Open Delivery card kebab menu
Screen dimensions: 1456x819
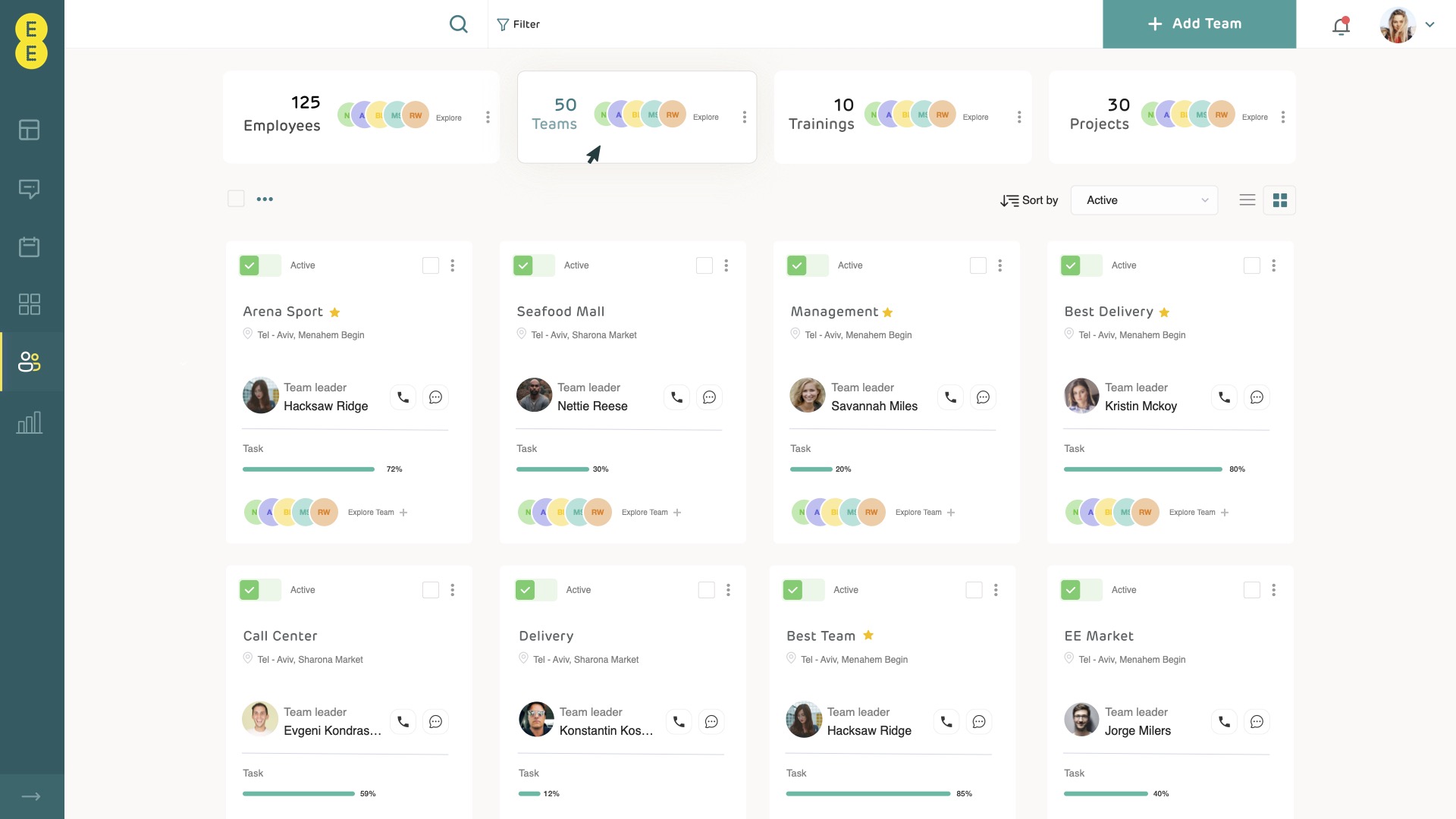(729, 590)
